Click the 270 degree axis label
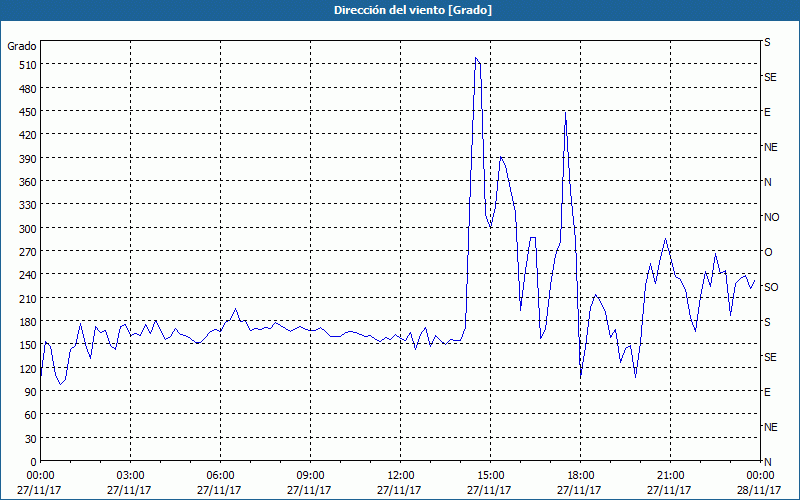Image resolution: width=800 pixels, height=500 pixels. point(28,252)
